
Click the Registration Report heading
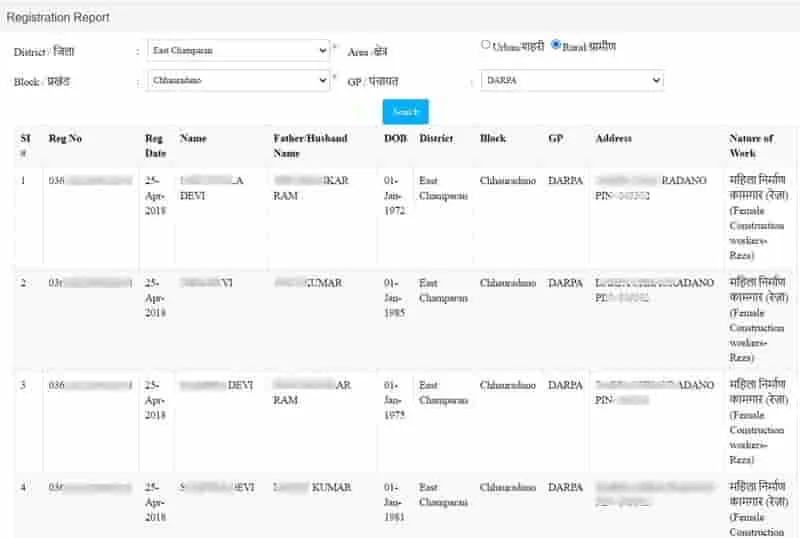click(58, 17)
